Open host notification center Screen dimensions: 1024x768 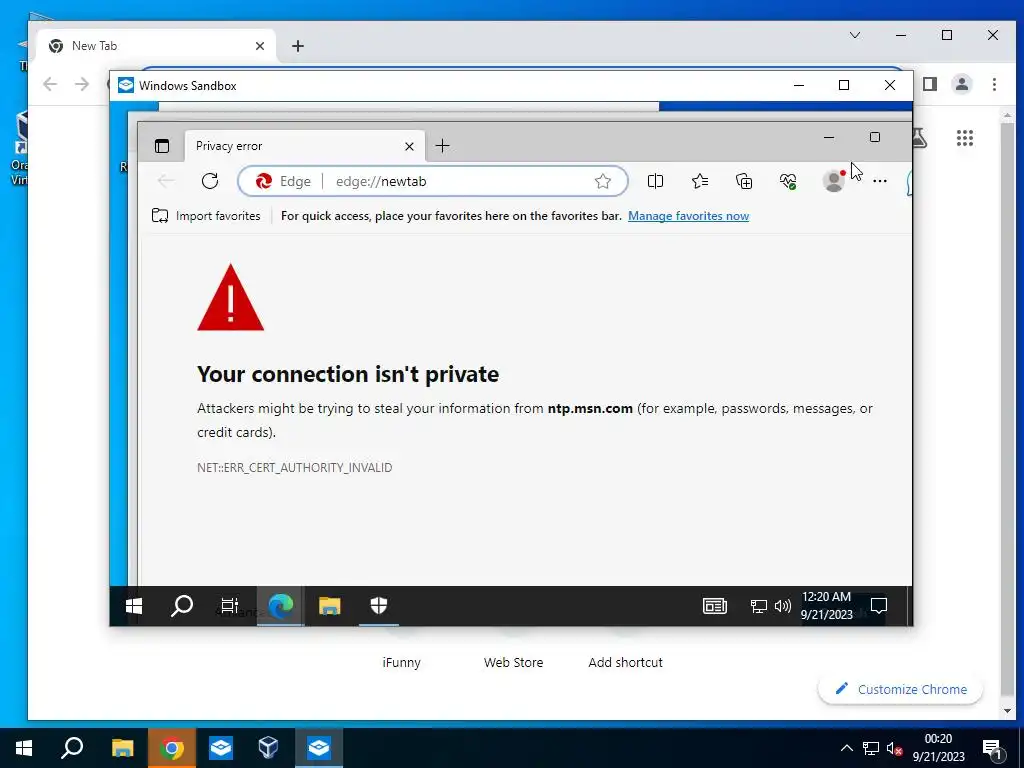pos(993,749)
